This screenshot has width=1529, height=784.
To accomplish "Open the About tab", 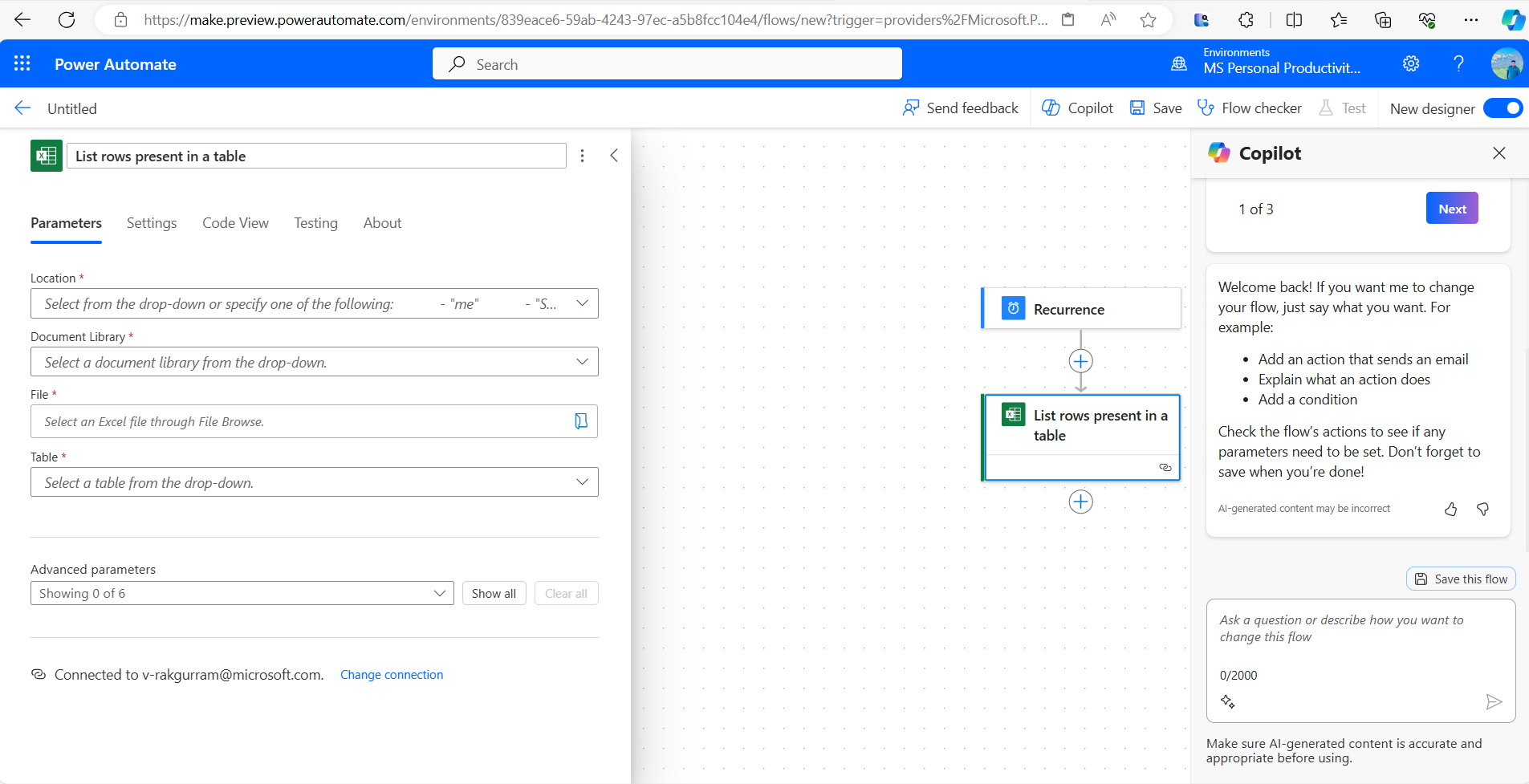I will tap(382, 223).
